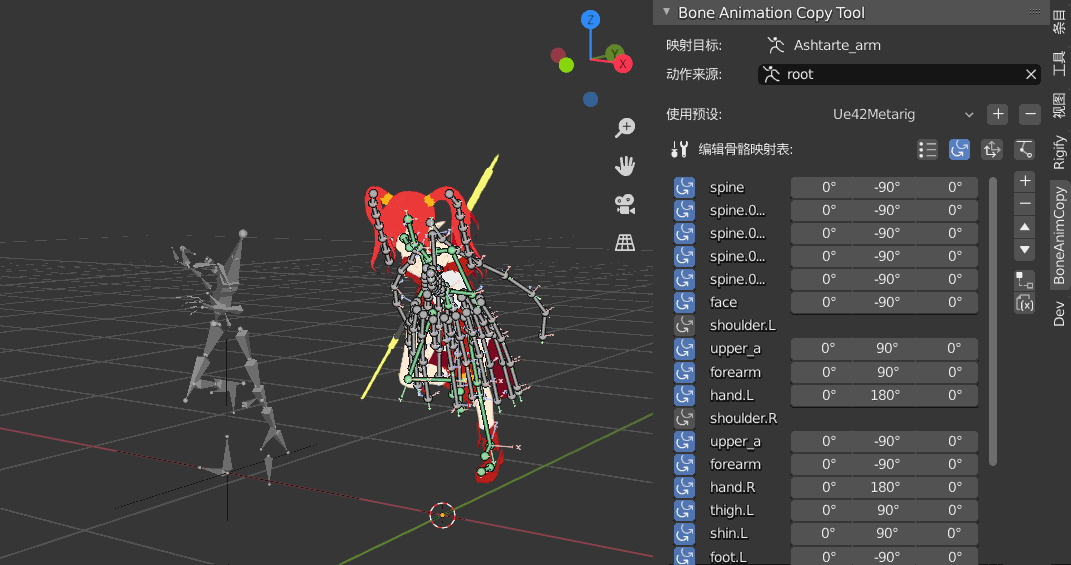Toggle rotation mapping for hand.R
This screenshot has width=1071, height=565.
[x=684, y=488]
